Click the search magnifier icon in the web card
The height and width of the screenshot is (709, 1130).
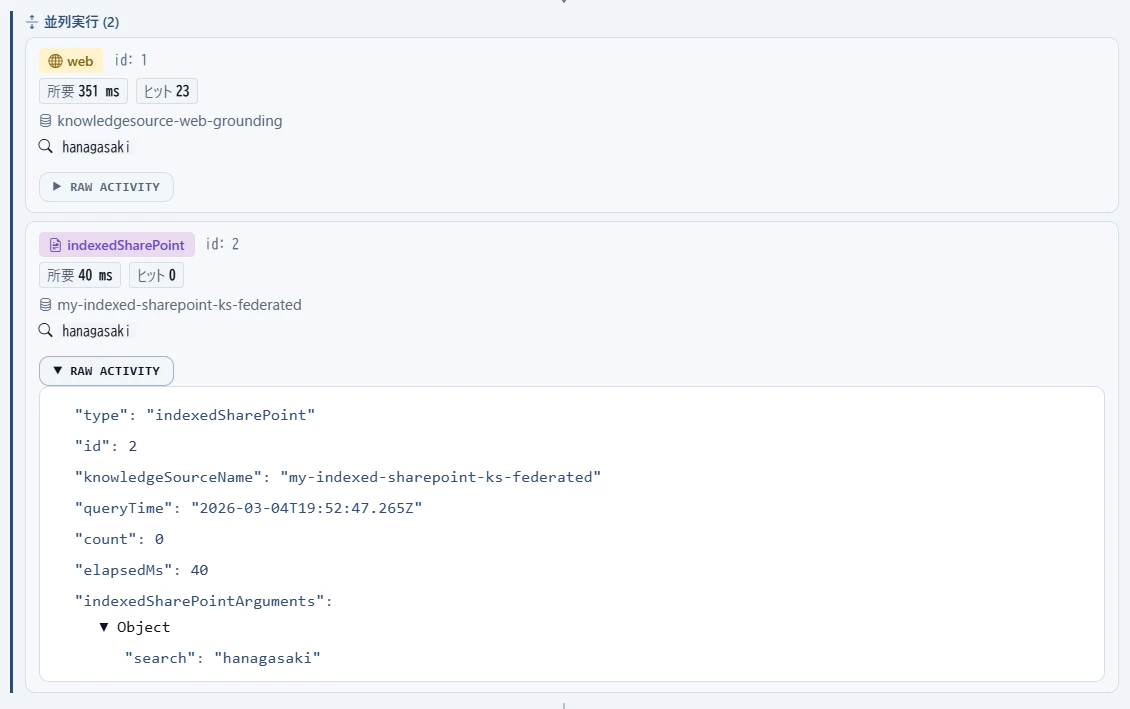tap(45, 147)
